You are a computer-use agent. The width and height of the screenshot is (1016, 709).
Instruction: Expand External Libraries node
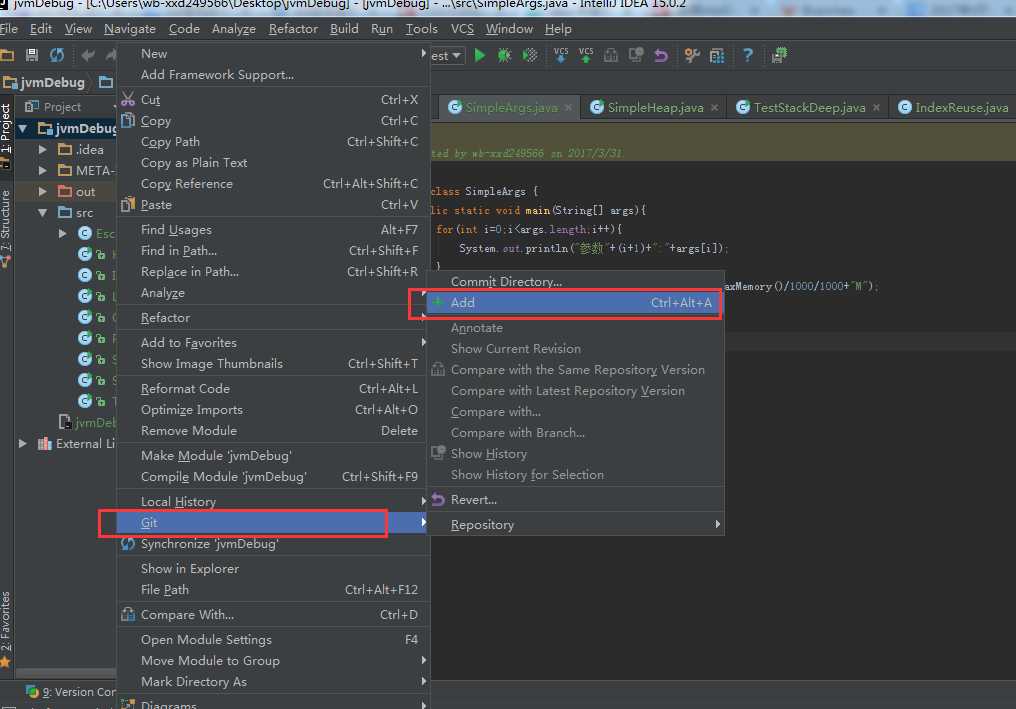[23, 443]
